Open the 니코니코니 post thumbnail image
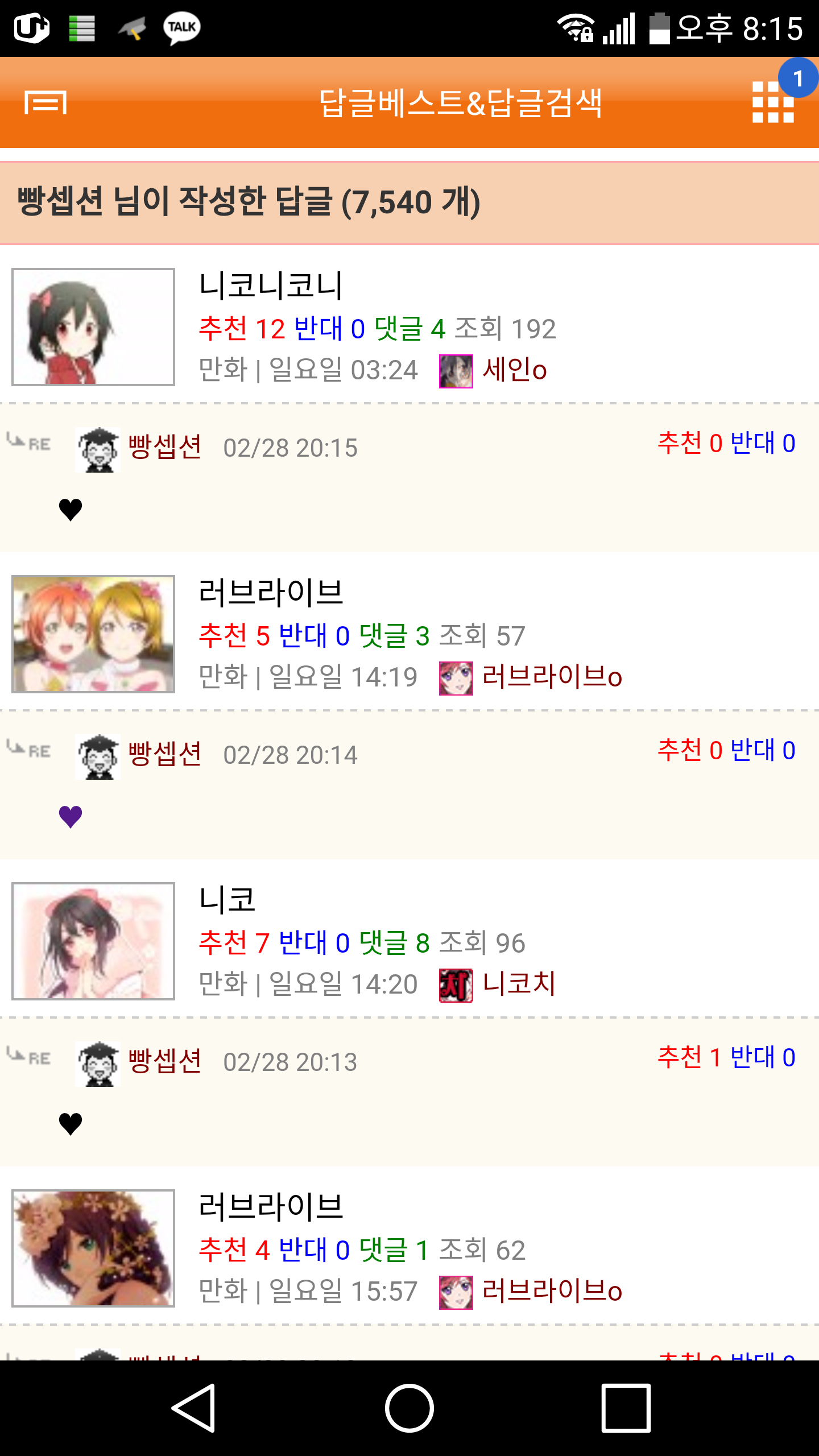The image size is (819, 1456). [x=93, y=327]
